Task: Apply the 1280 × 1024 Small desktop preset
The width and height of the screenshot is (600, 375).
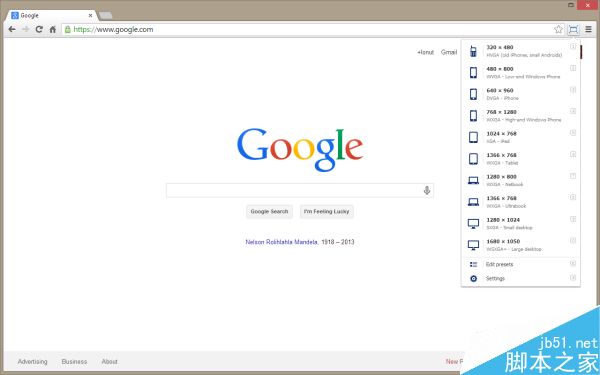Action: pyautogui.click(x=520, y=223)
